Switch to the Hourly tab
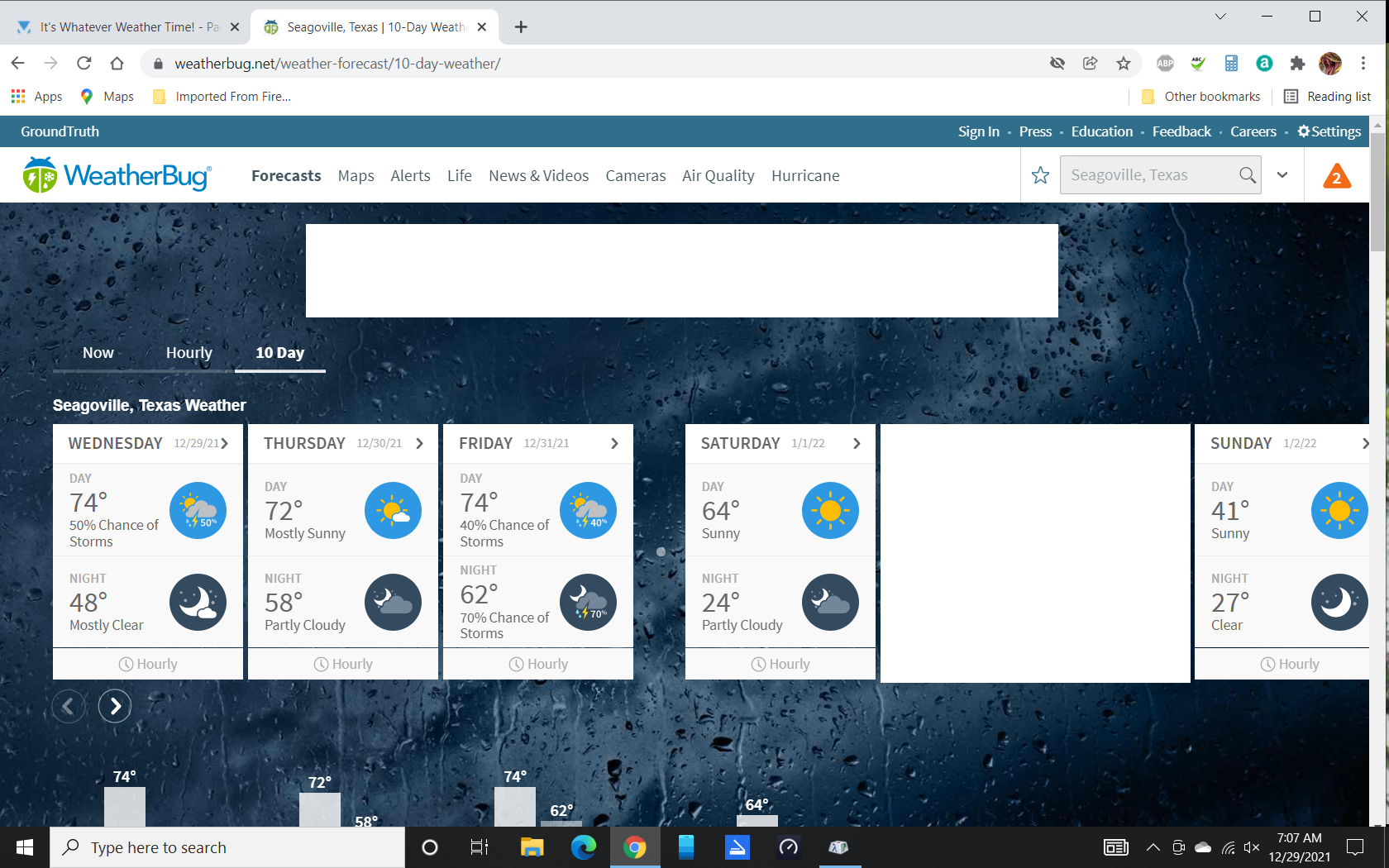1389x868 pixels. [x=189, y=353]
